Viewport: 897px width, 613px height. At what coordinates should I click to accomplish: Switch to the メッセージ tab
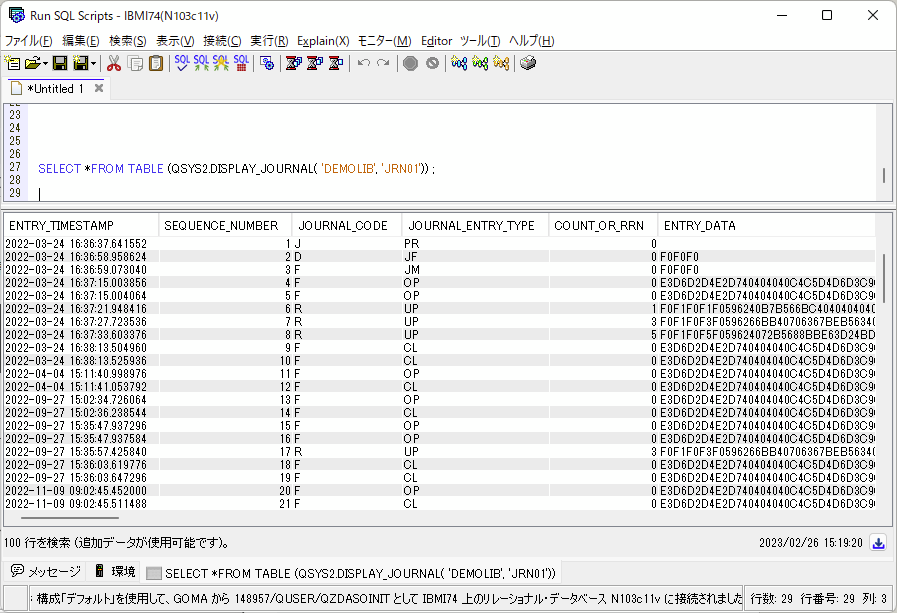pyautogui.click(x=46, y=571)
